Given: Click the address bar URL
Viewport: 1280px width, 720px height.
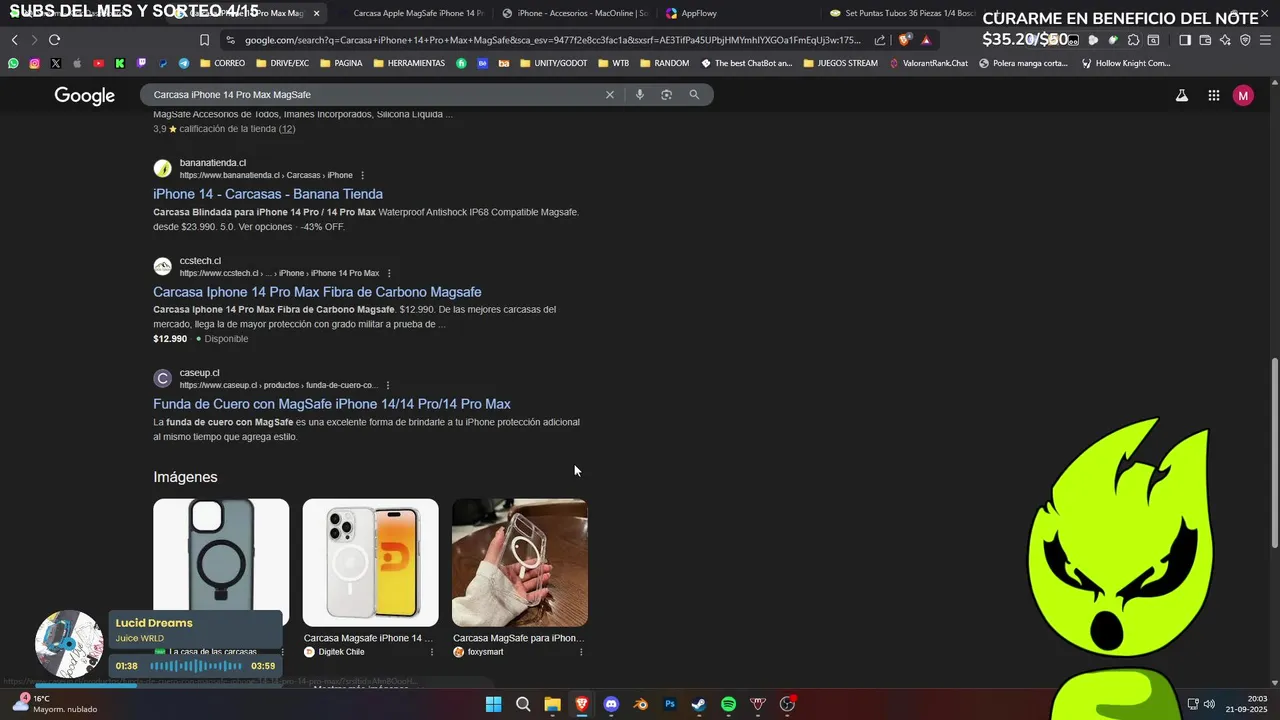Looking at the screenshot, I should (553, 40).
